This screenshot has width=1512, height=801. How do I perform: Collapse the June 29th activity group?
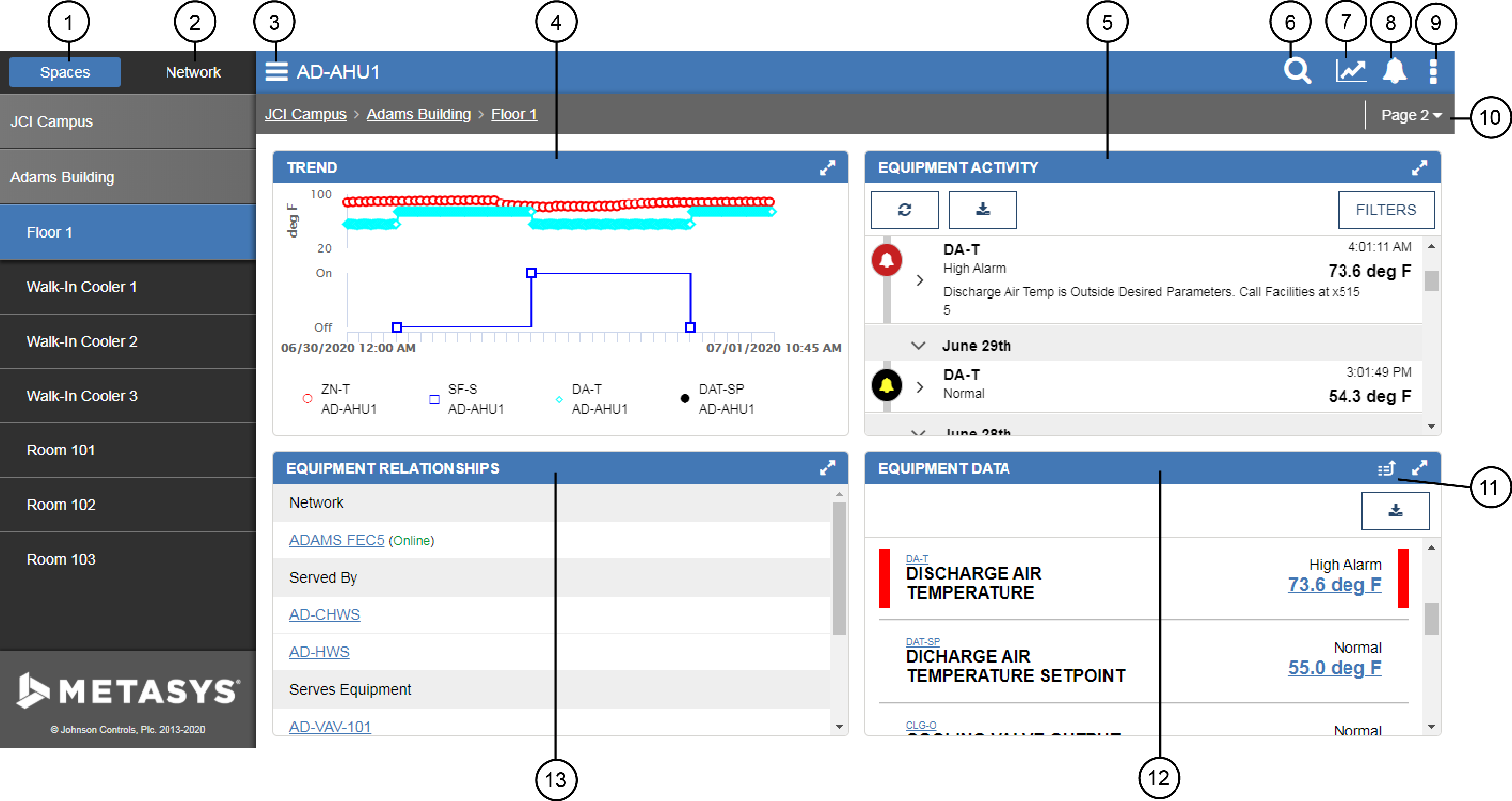click(918, 345)
